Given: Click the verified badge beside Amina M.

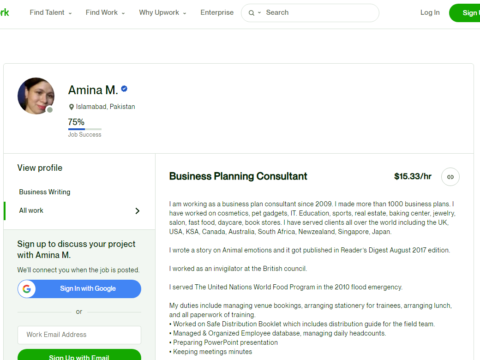Looking at the screenshot, I should point(124,89).
